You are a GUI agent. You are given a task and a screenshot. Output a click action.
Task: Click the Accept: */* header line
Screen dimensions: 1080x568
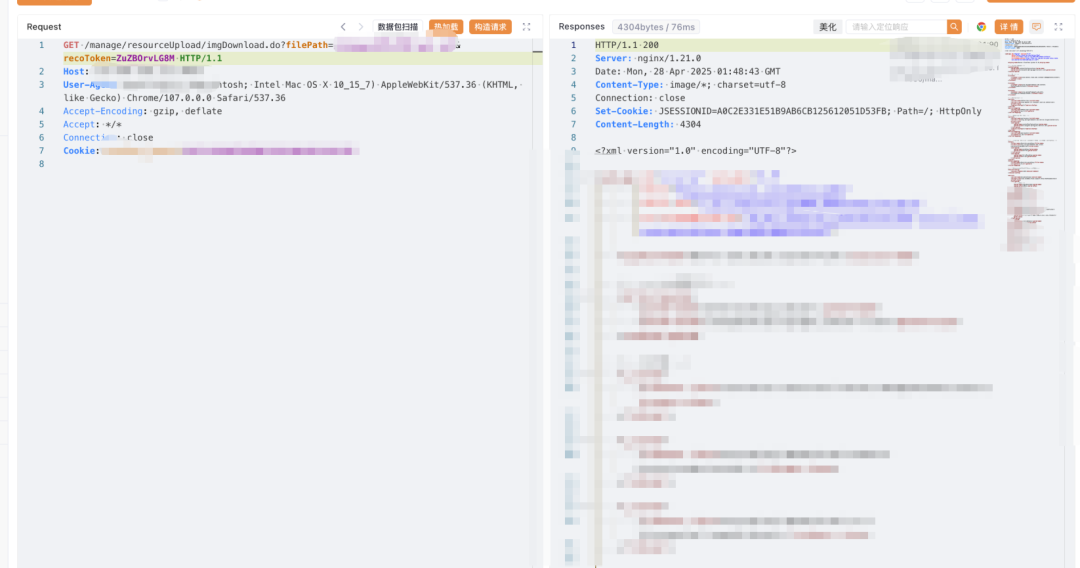click(x=92, y=125)
